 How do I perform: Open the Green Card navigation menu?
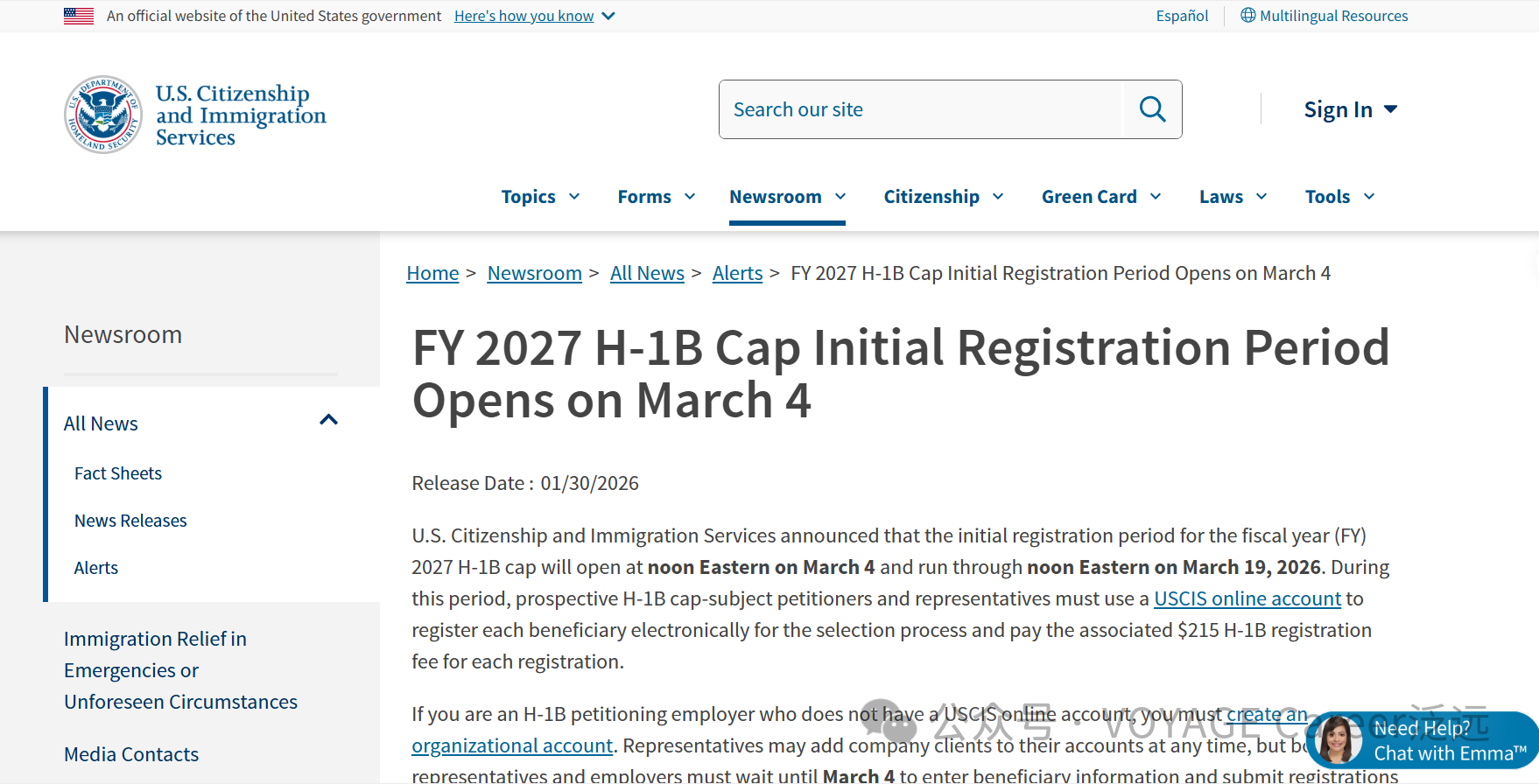click(1100, 197)
